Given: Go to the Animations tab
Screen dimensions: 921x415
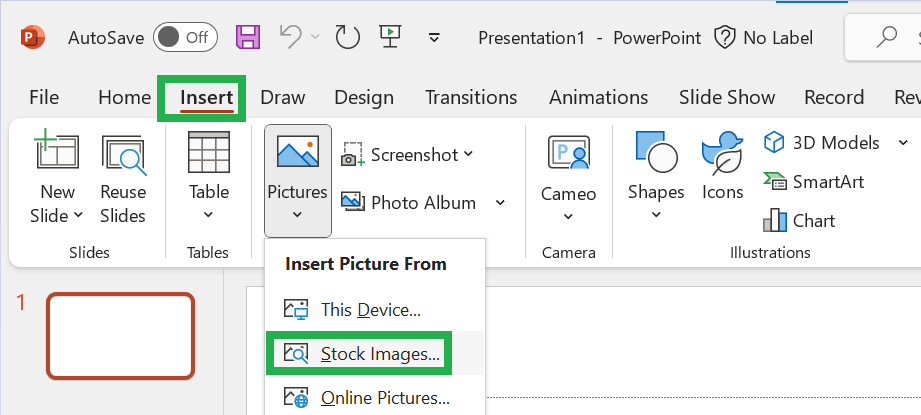Looking at the screenshot, I should tap(599, 97).
